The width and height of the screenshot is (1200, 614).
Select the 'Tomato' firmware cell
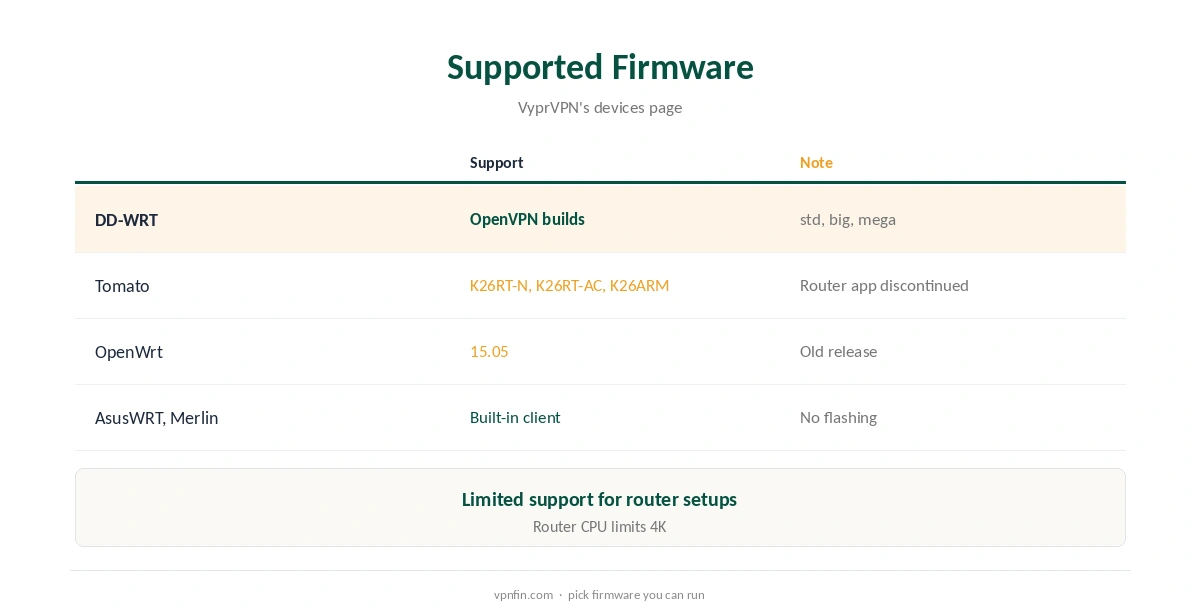(x=122, y=286)
